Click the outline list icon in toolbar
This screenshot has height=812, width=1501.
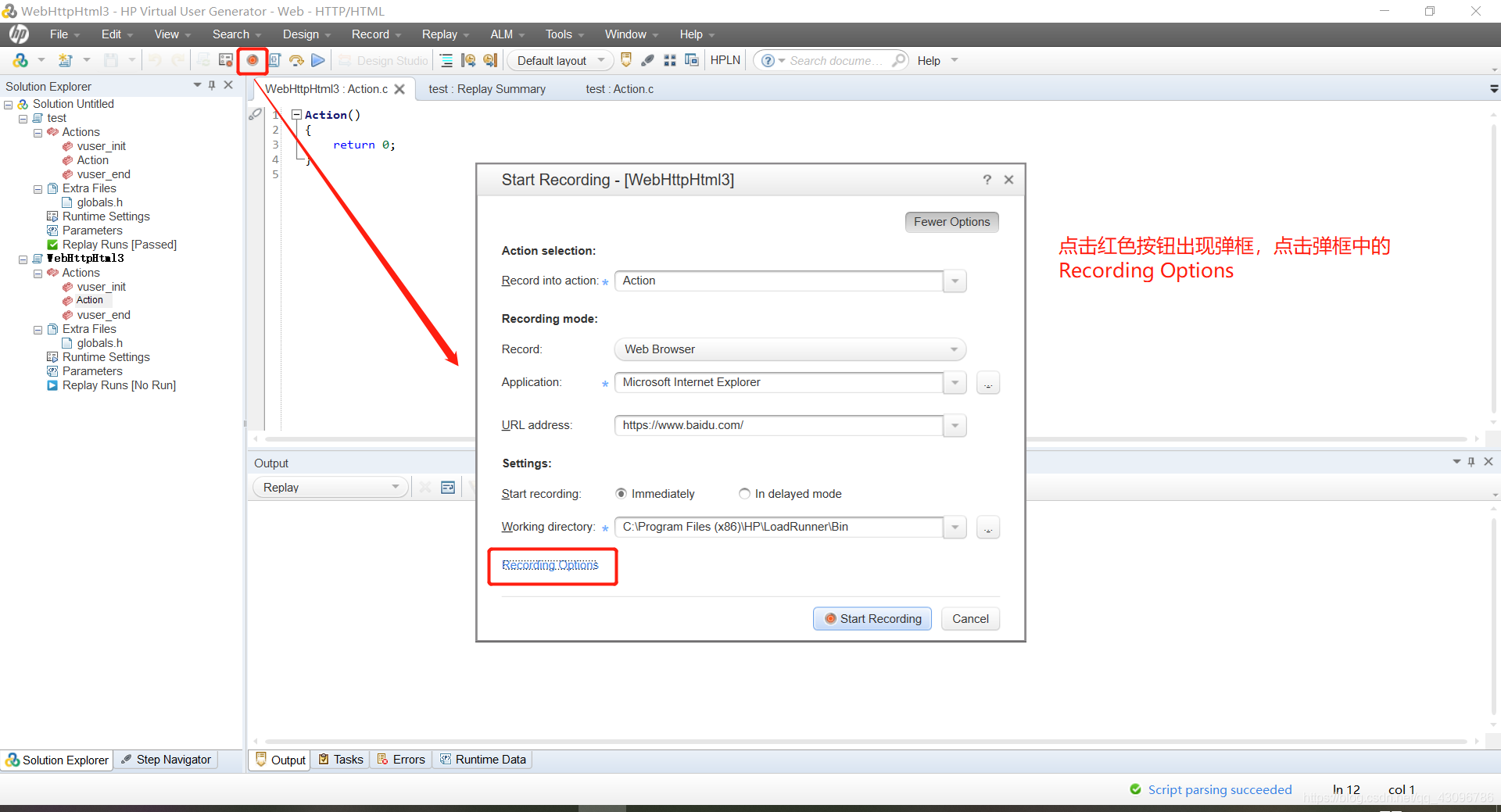446,60
